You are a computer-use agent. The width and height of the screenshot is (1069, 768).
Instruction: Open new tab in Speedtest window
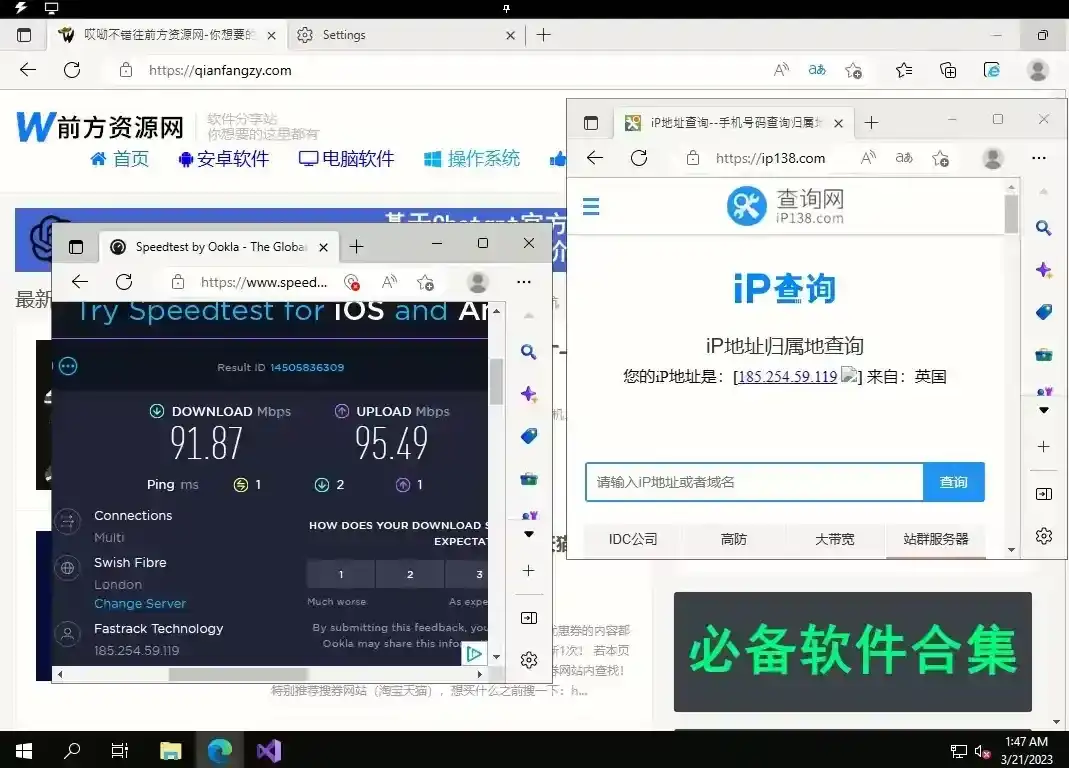(x=357, y=247)
